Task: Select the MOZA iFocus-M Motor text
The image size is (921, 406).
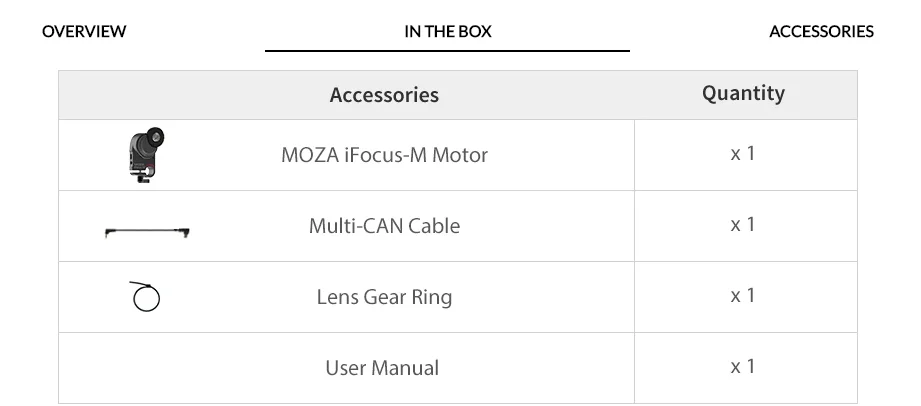Action: coord(384,155)
